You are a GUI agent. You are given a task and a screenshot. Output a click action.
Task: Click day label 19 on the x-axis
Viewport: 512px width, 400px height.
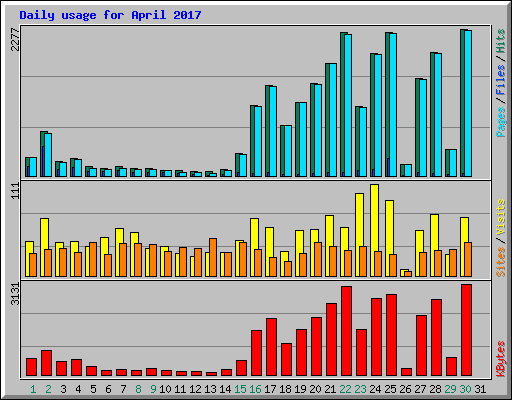(300, 389)
